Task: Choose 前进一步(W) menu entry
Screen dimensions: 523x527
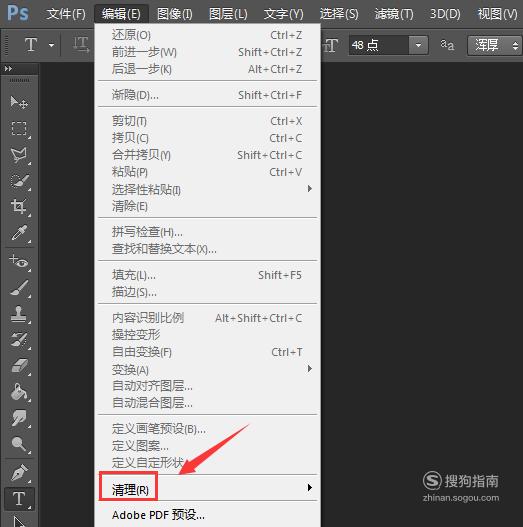Action: (208, 52)
